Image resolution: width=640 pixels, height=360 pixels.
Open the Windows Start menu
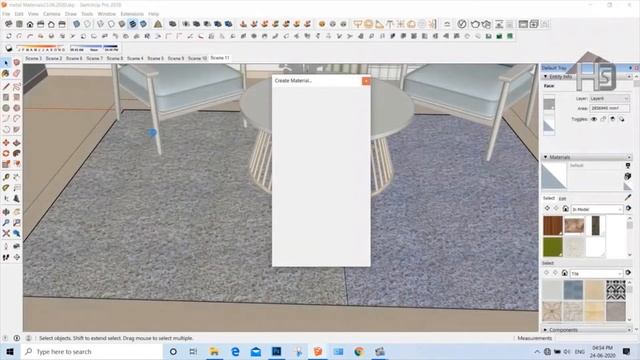point(10,351)
